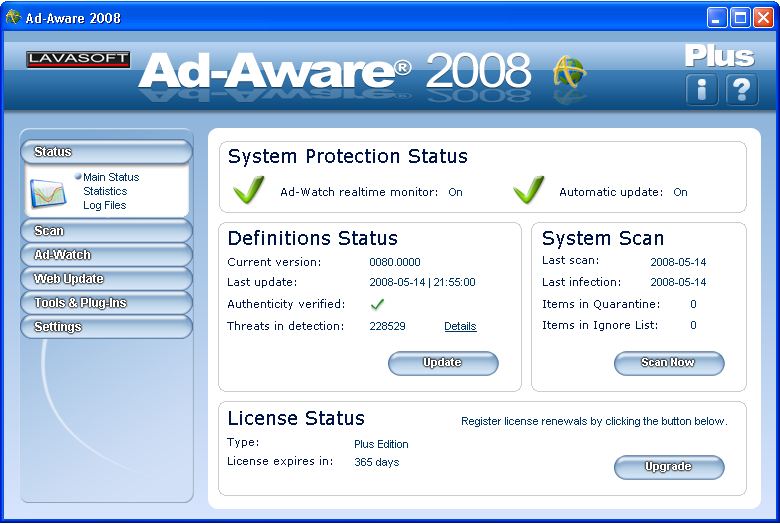Click Items in Ignore List count
Image resolution: width=780 pixels, height=524 pixels.
(x=693, y=325)
